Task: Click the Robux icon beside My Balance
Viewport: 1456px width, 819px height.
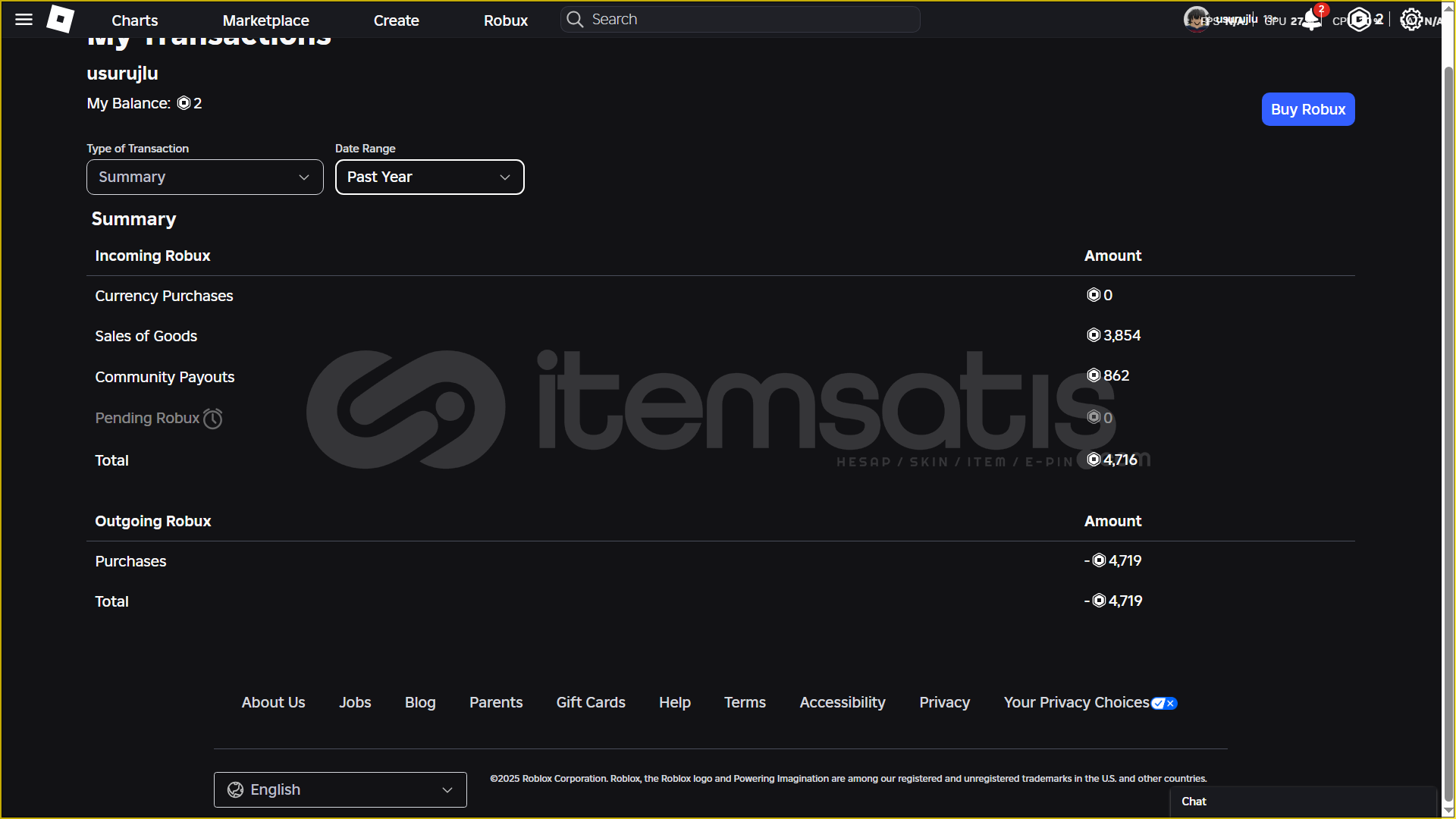Action: [184, 103]
